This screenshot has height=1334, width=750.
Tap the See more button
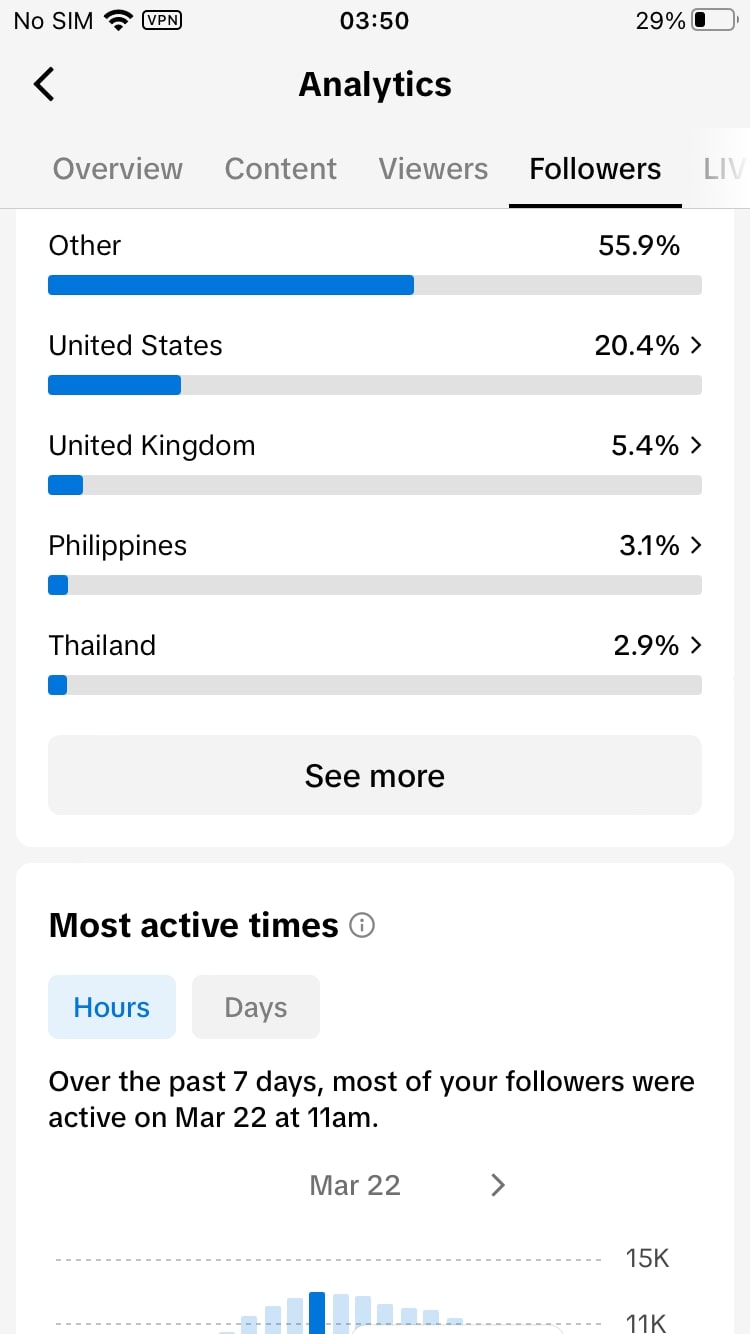(375, 775)
